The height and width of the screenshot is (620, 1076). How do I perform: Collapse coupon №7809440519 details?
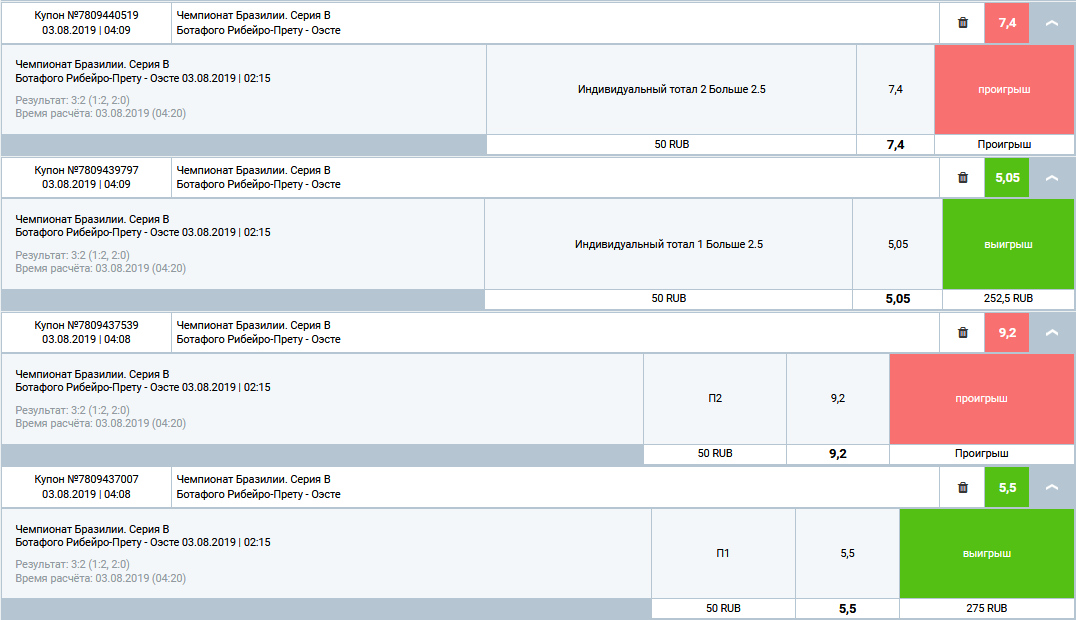tap(1051, 23)
